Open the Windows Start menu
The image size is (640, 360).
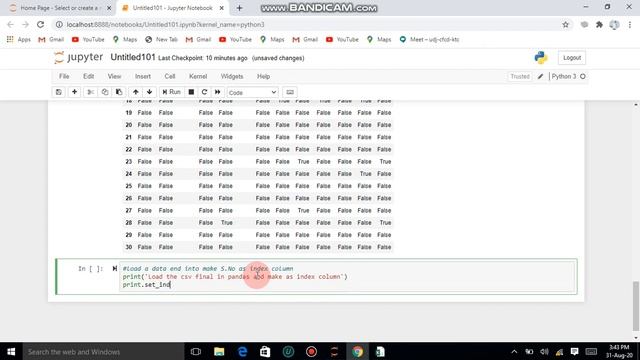[x=11, y=351]
